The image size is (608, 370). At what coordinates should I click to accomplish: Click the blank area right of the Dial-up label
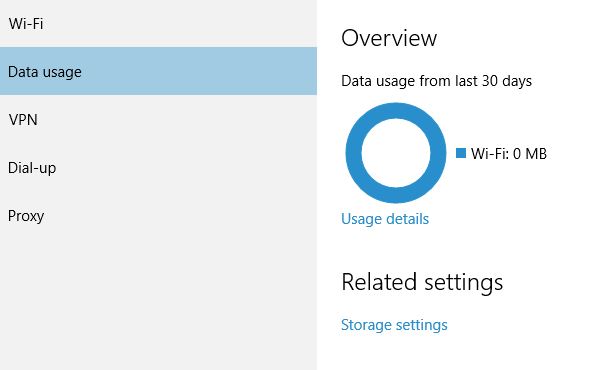coord(187,168)
